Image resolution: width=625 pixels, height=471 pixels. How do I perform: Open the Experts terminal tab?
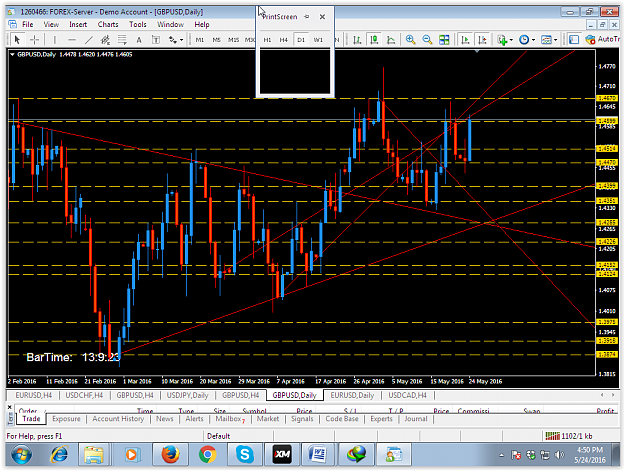click(x=381, y=419)
